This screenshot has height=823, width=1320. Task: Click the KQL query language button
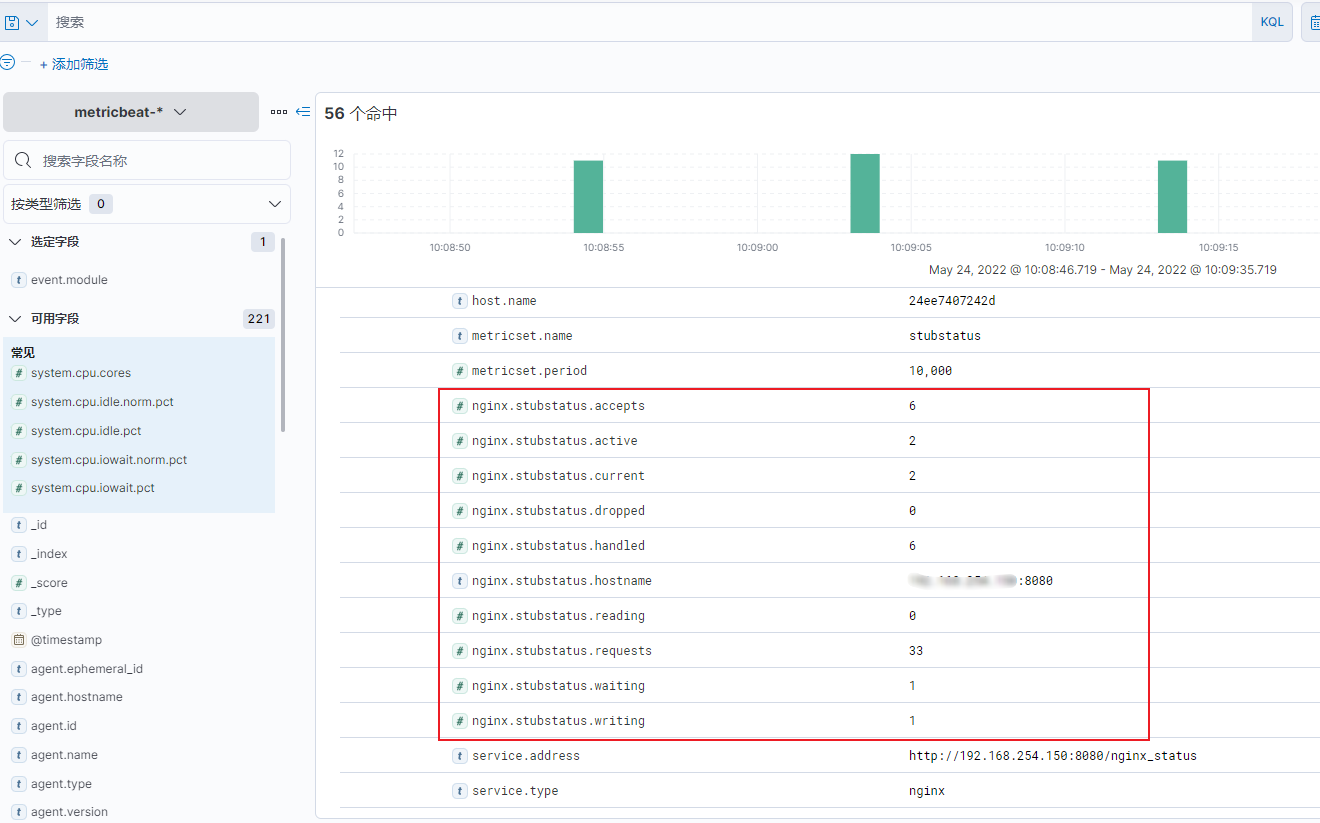click(x=1272, y=22)
